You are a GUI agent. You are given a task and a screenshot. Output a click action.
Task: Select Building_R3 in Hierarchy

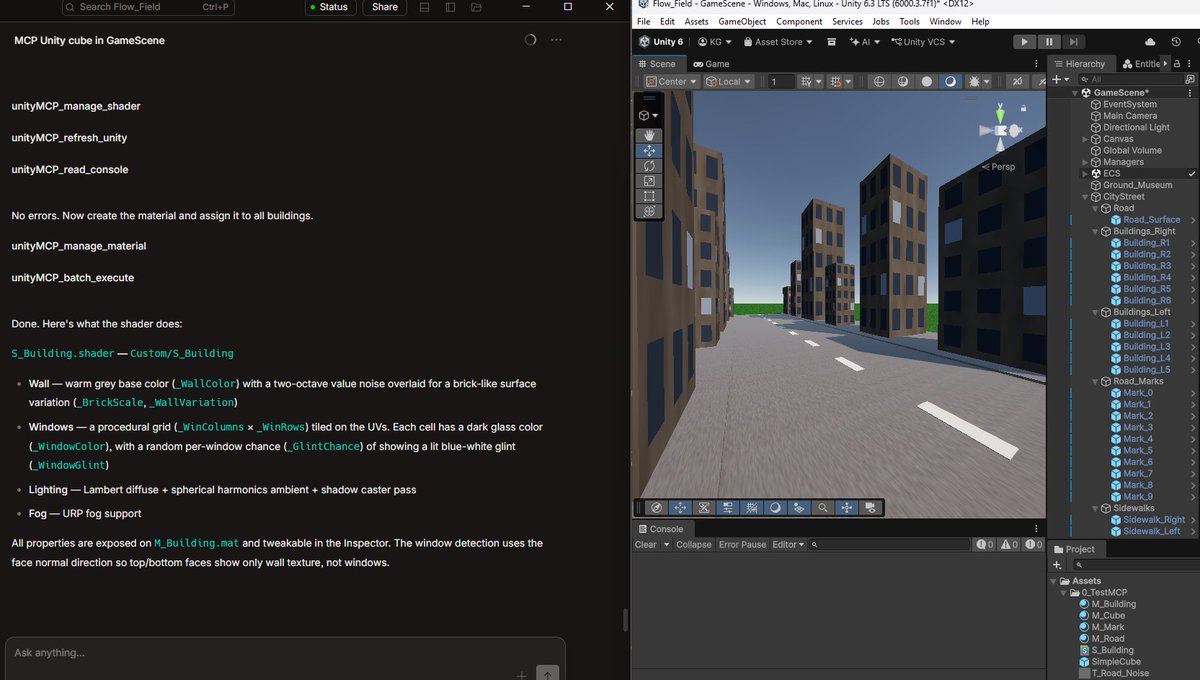(x=1146, y=266)
